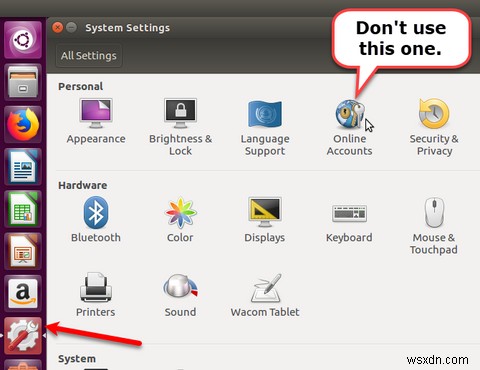480x370 pixels.
Task: Click the All Settings button
Action: 89,55
